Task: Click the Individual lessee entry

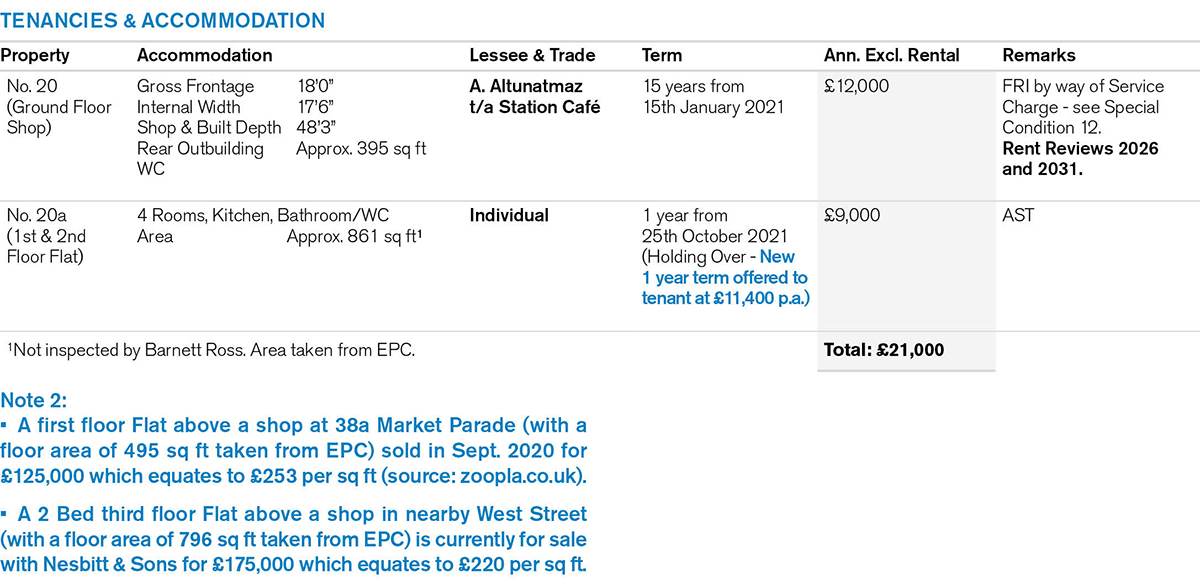Action: point(509,216)
